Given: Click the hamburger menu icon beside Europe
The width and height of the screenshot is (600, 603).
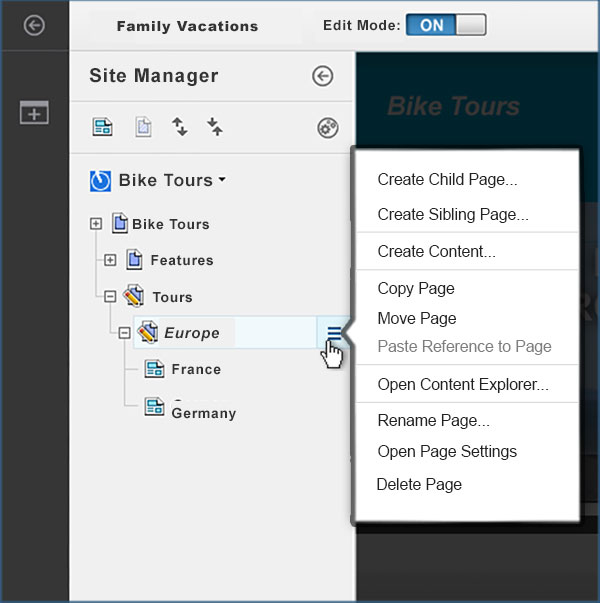Looking at the screenshot, I should (334, 334).
